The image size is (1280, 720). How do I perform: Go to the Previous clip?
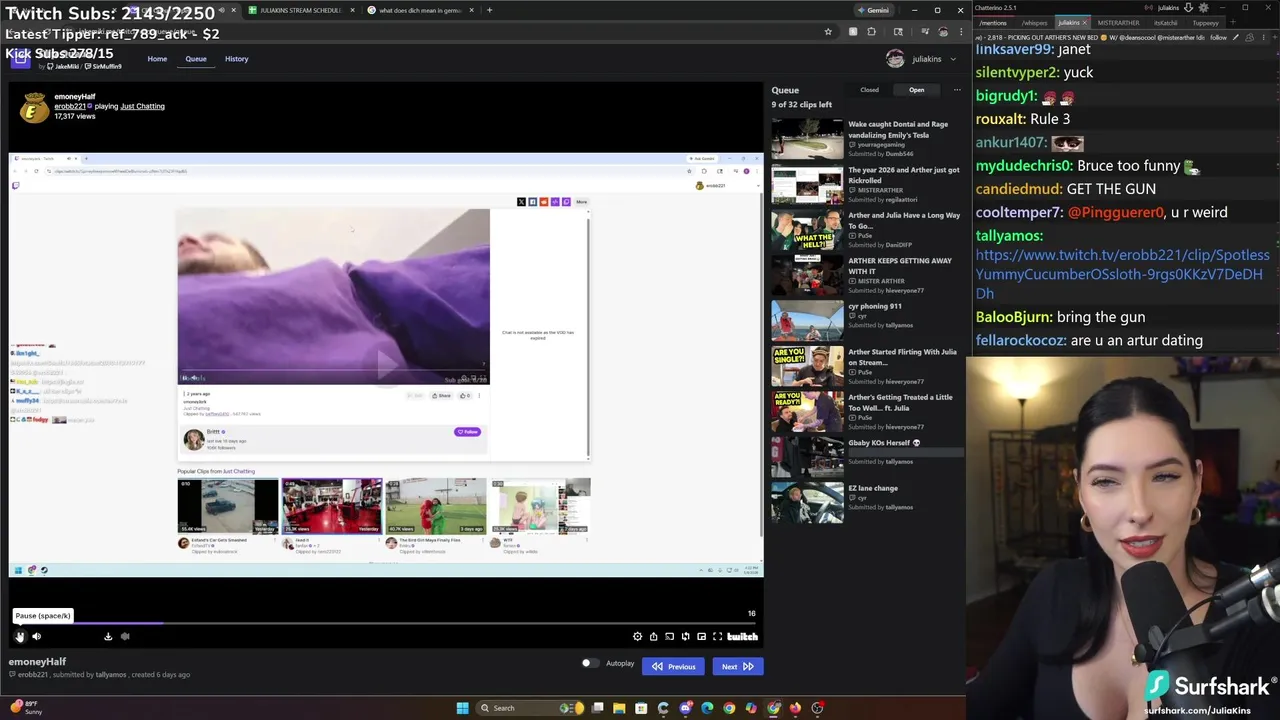click(x=674, y=666)
